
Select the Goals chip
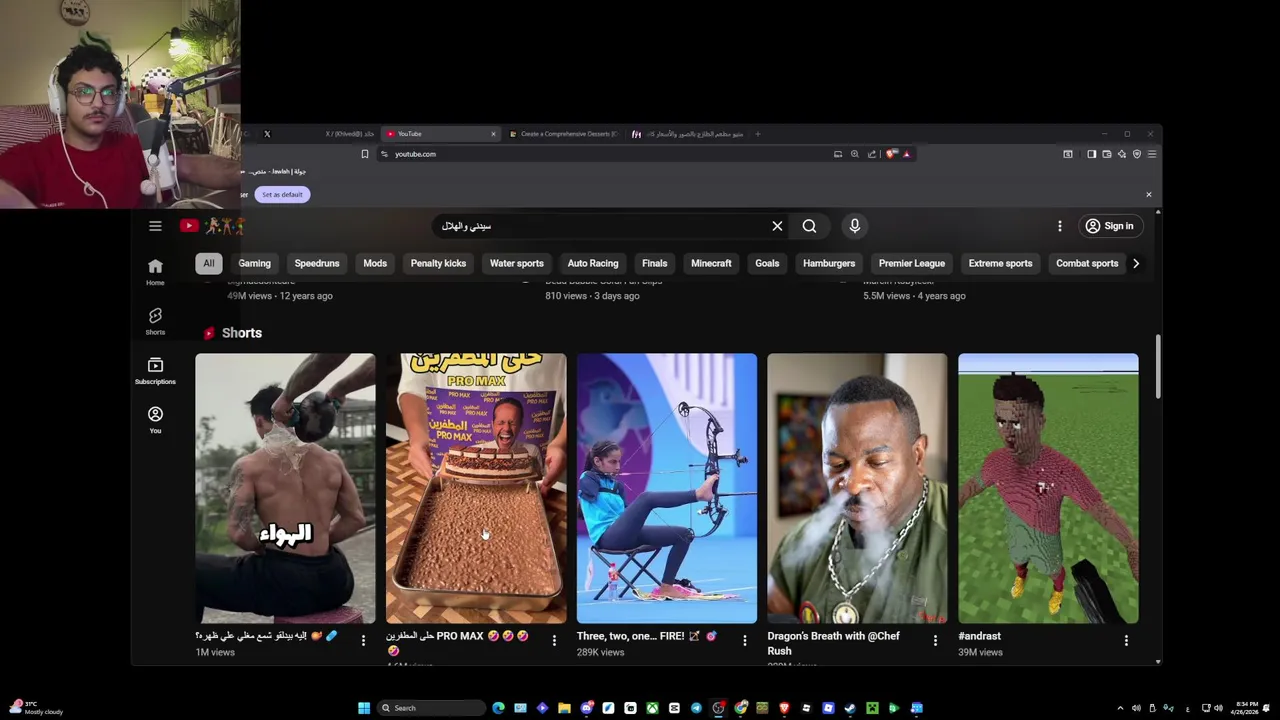click(767, 263)
